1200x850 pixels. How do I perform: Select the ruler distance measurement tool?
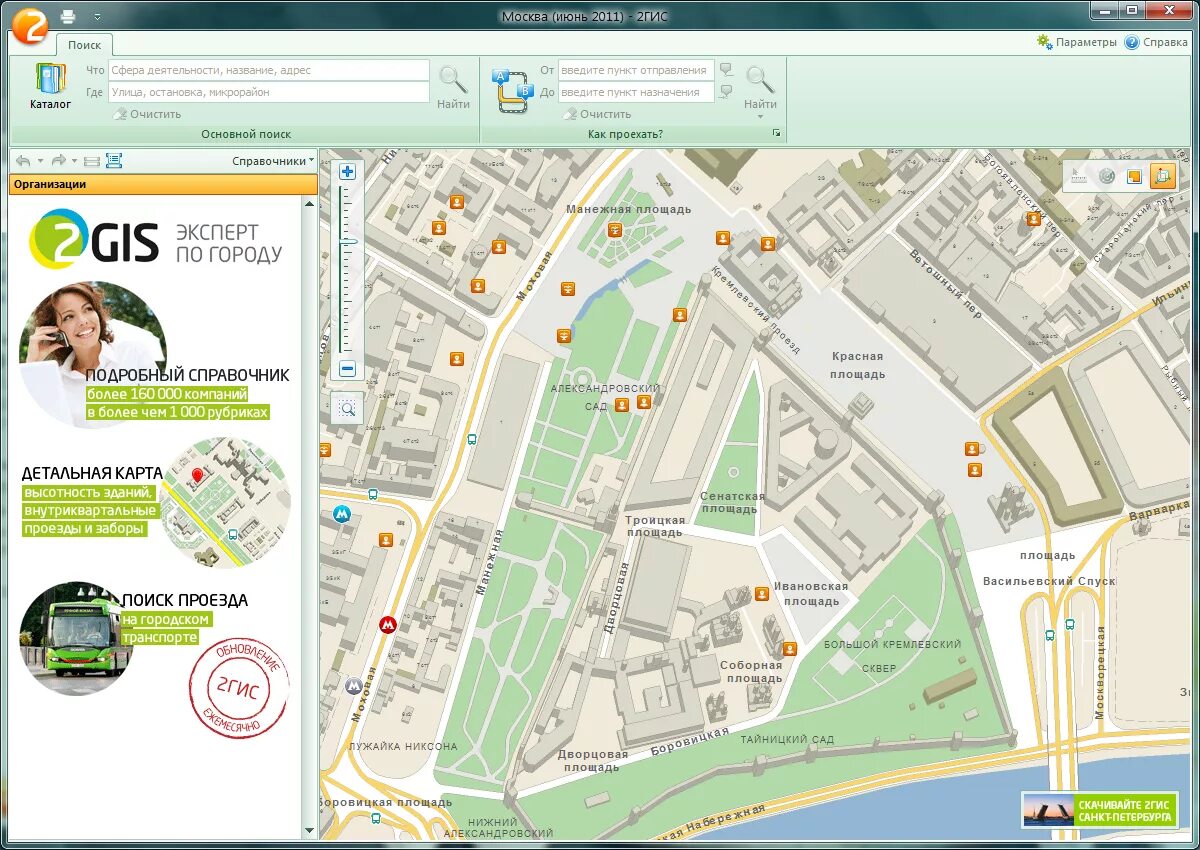pos(1078,176)
